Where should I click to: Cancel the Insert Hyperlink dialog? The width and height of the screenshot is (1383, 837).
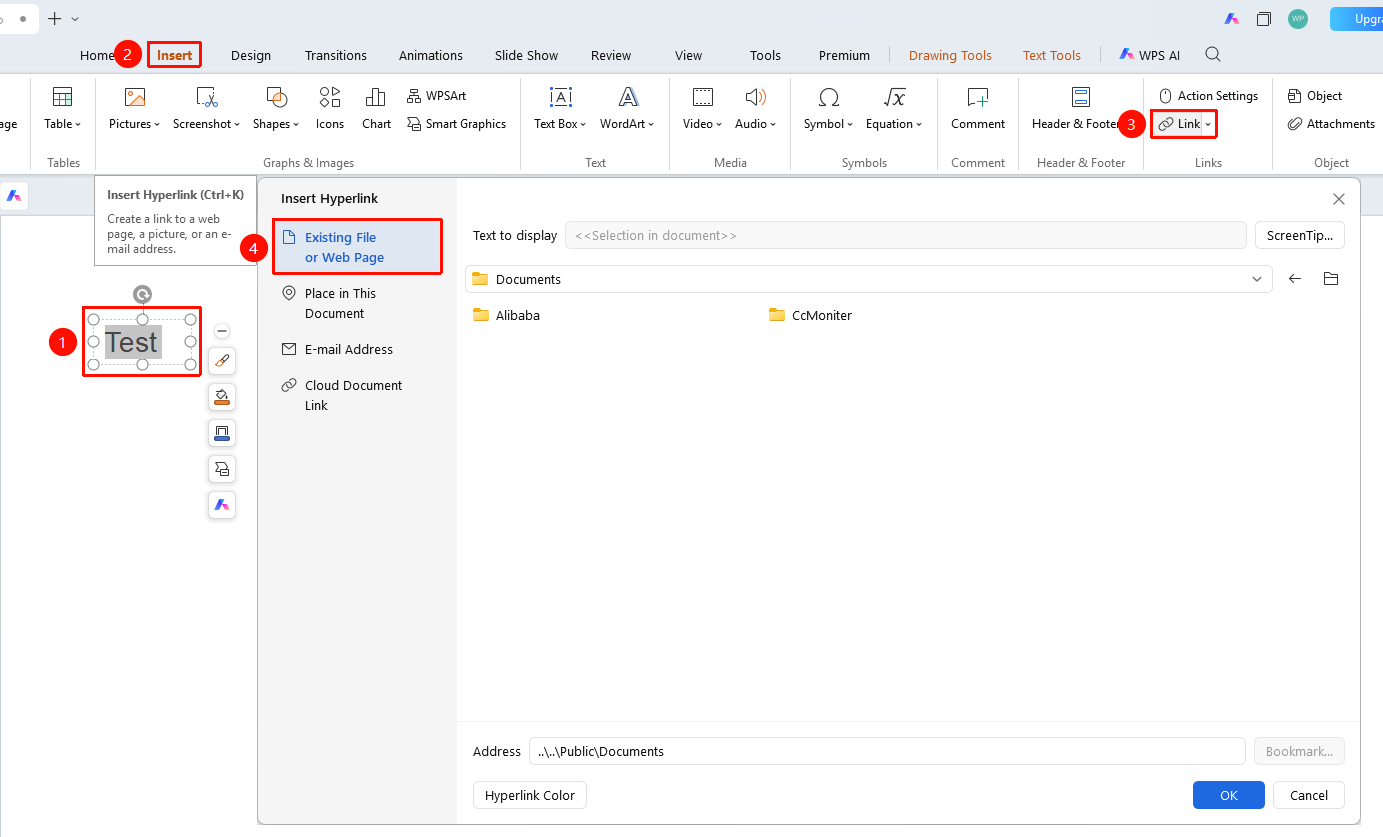[x=1309, y=795]
